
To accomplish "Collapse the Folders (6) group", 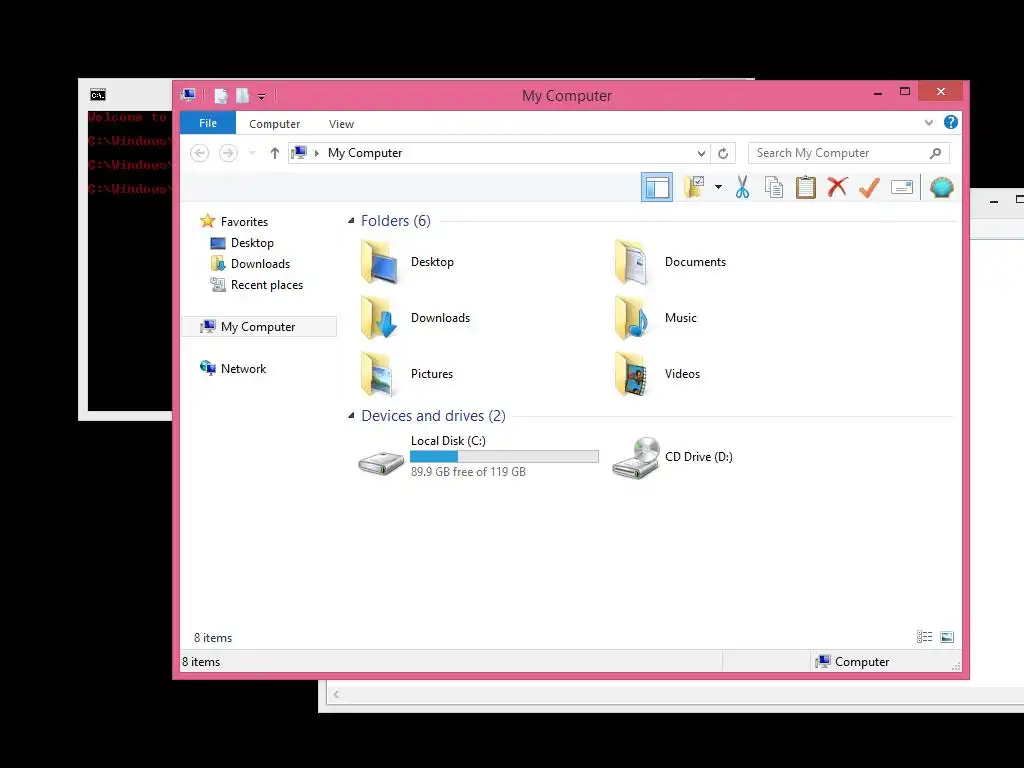I will coord(351,221).
